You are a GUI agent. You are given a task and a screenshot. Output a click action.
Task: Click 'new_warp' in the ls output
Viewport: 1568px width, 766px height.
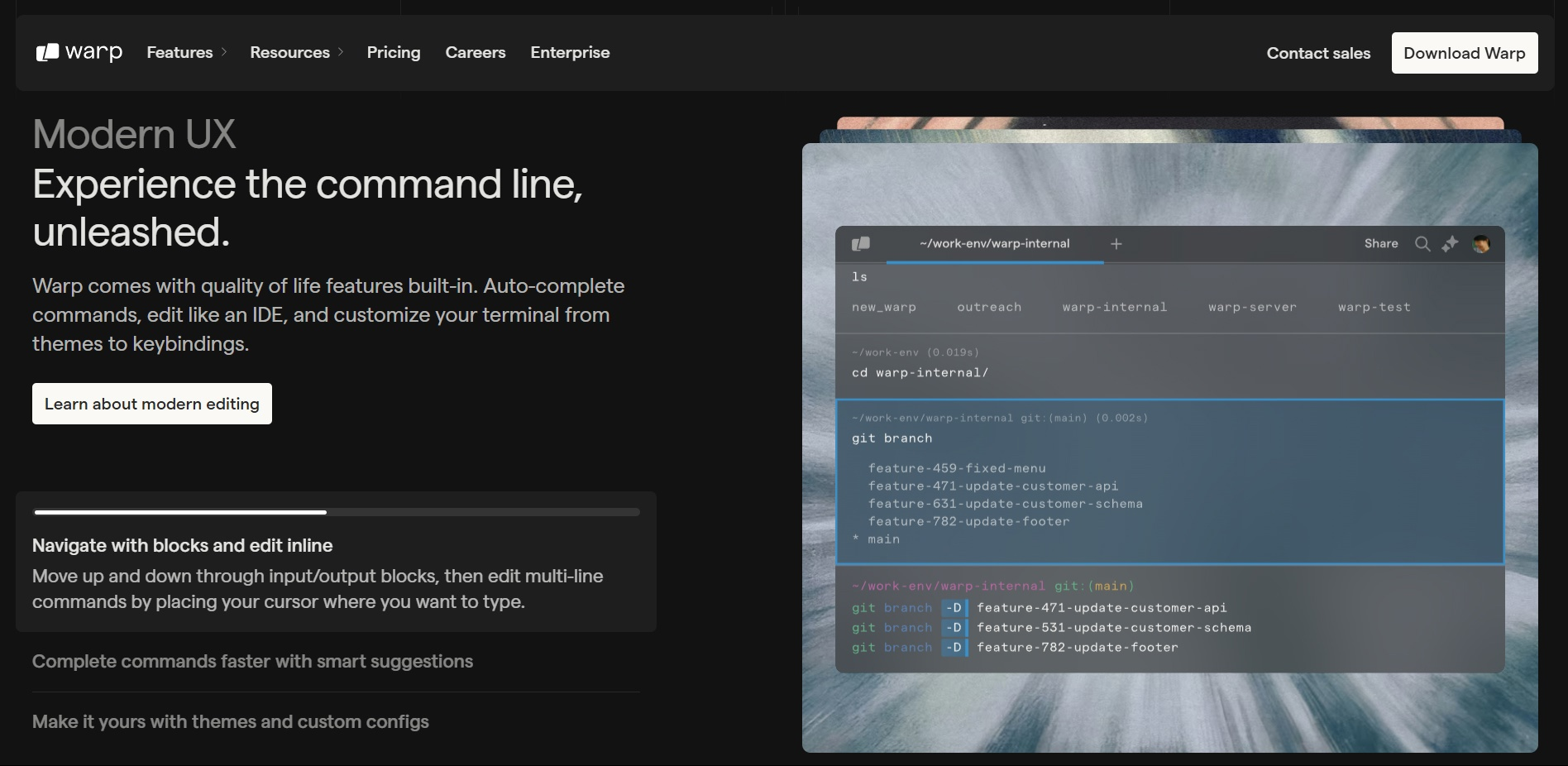[884, 307]
